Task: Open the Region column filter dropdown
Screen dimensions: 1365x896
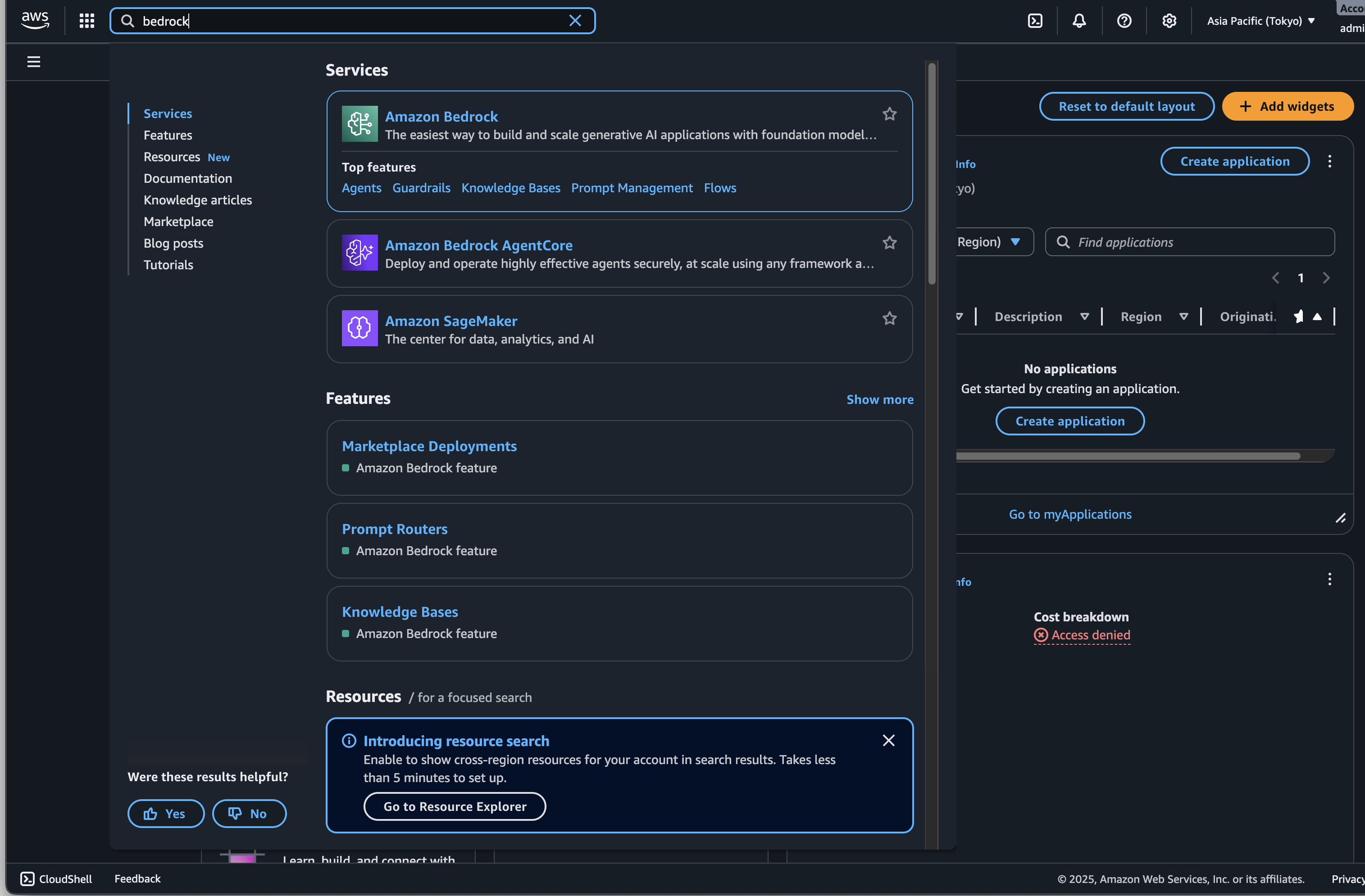Action: [1183, 317]
